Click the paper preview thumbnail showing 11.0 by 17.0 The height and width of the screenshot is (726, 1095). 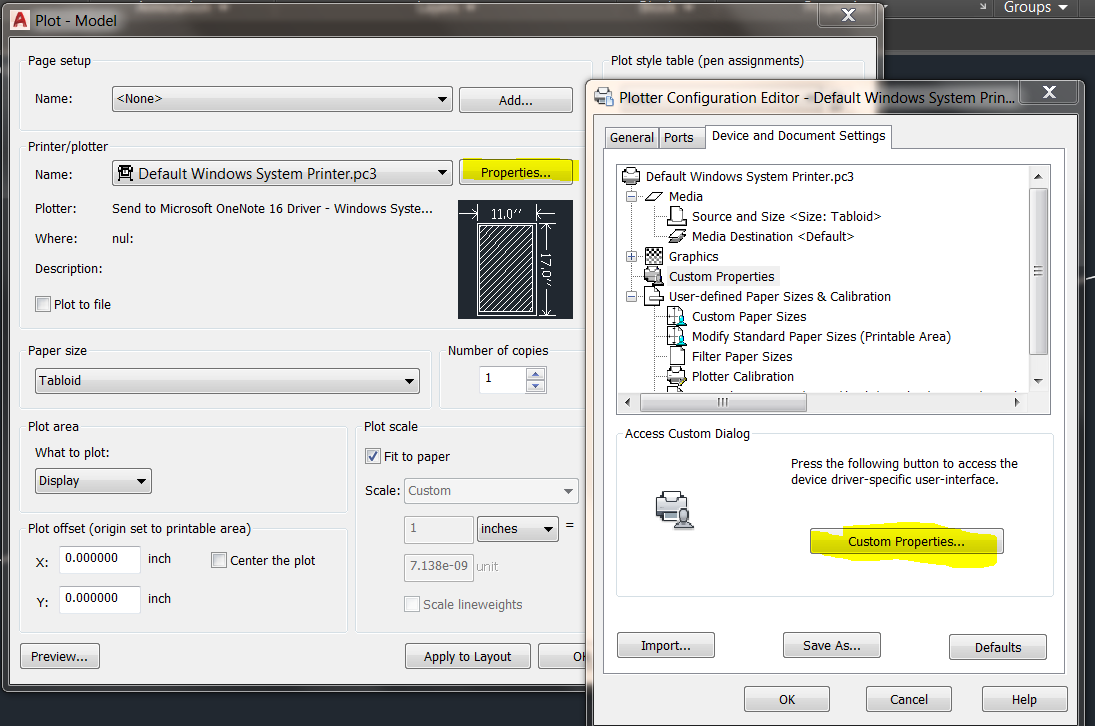[515, 260]
